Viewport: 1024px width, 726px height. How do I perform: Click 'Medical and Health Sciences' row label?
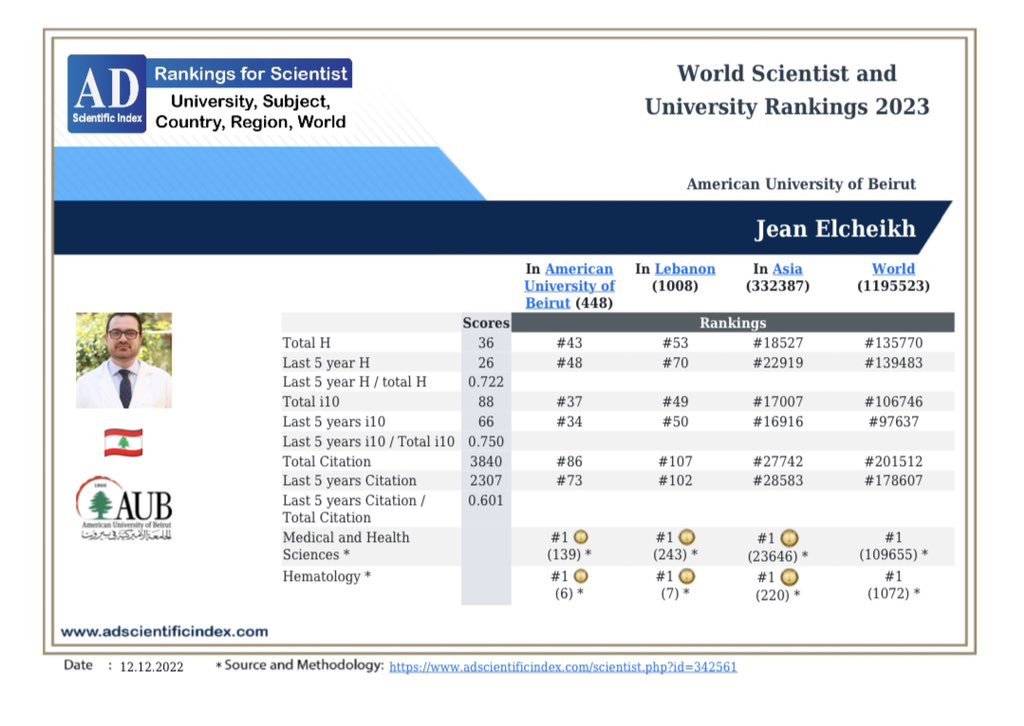coord(346,546)
